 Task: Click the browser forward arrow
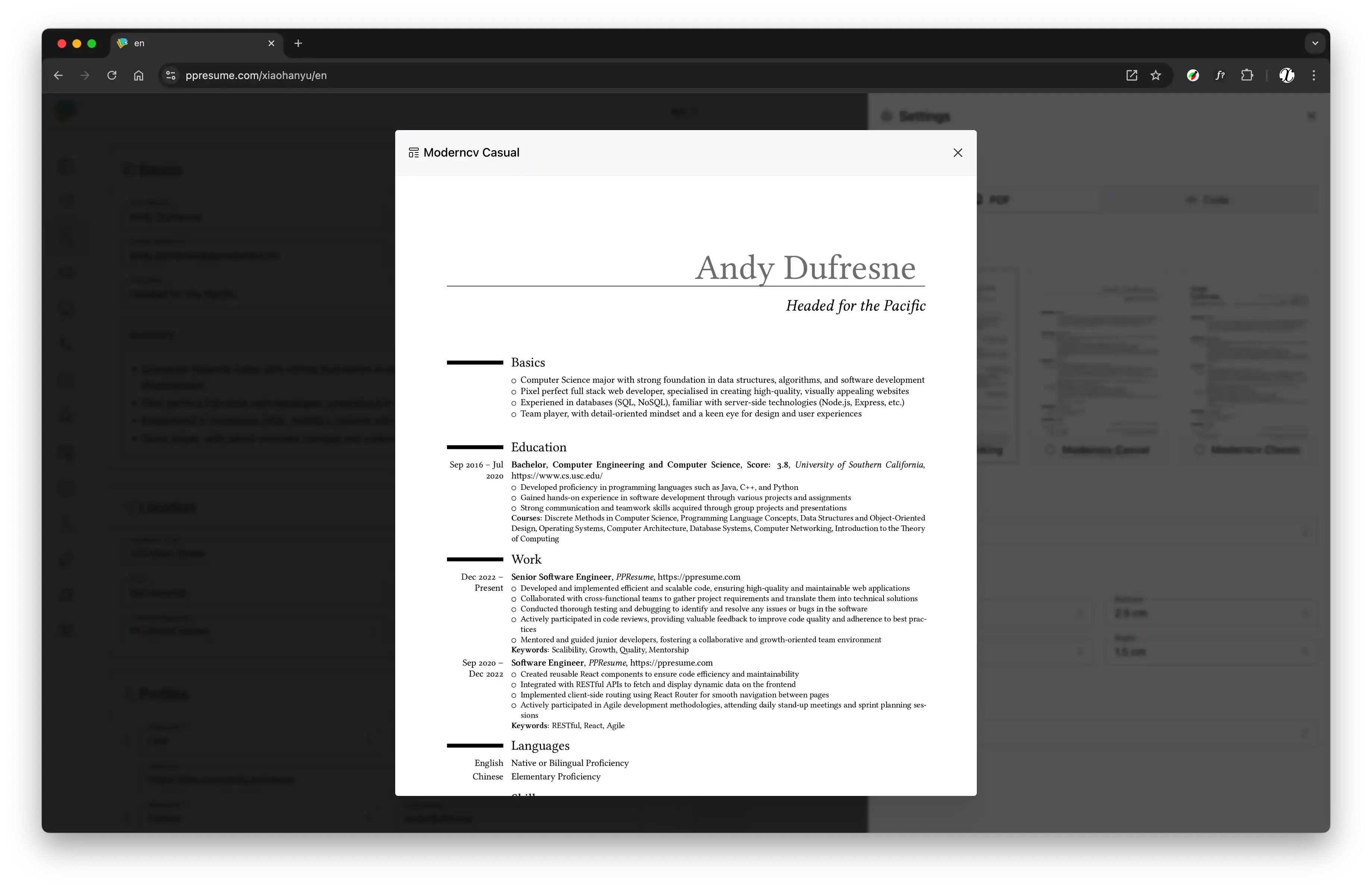[x=85, y=75]
